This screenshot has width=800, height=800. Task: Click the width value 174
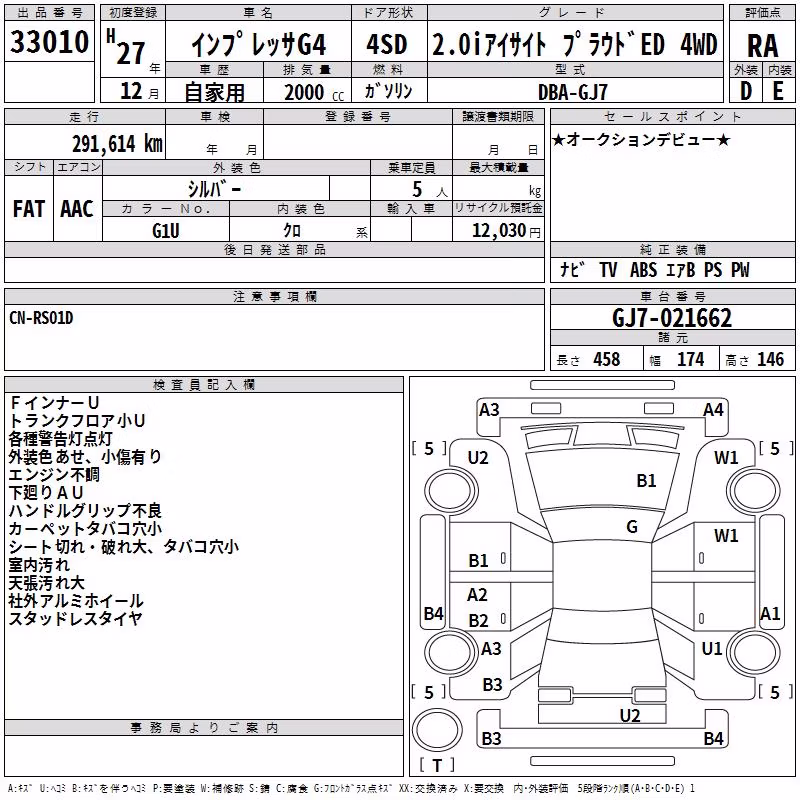tap(690, 359)
